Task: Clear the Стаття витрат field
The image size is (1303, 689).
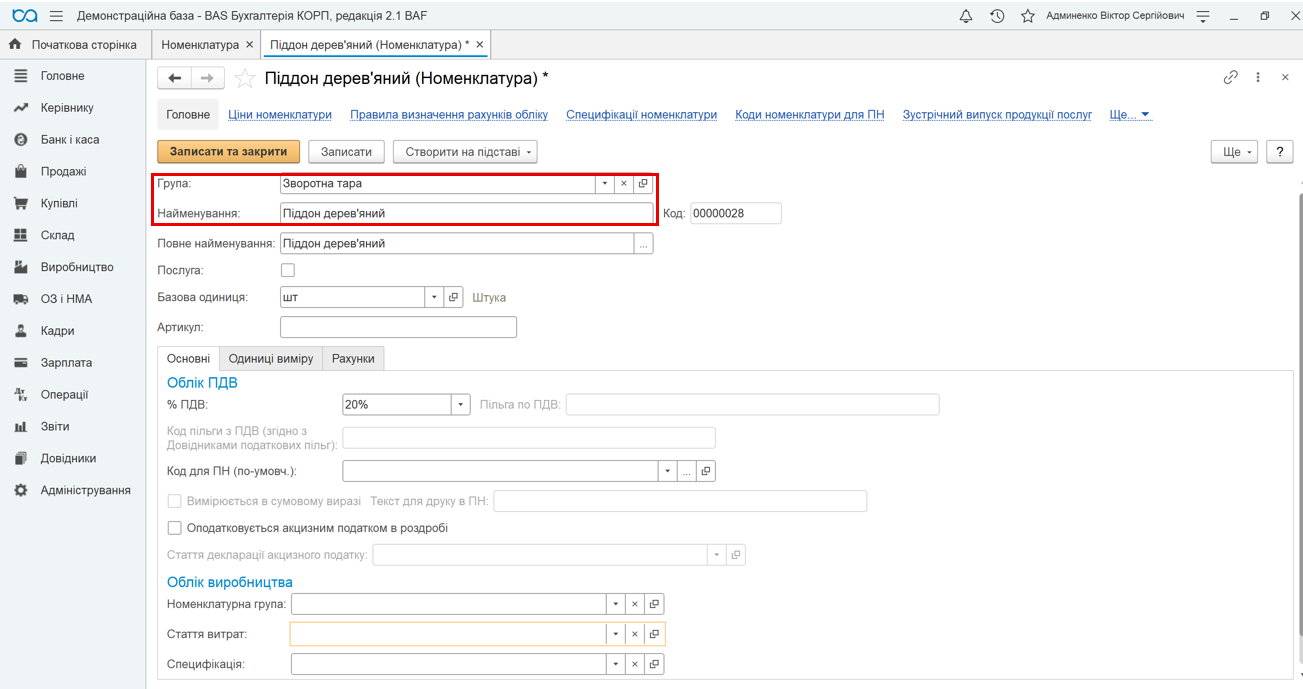Action: click(635, 634)
